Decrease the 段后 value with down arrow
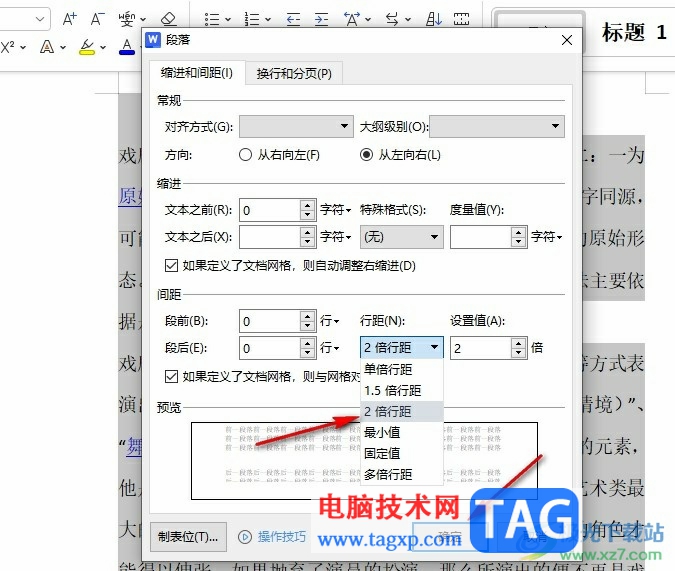675x571 pixels. point(307,353)
